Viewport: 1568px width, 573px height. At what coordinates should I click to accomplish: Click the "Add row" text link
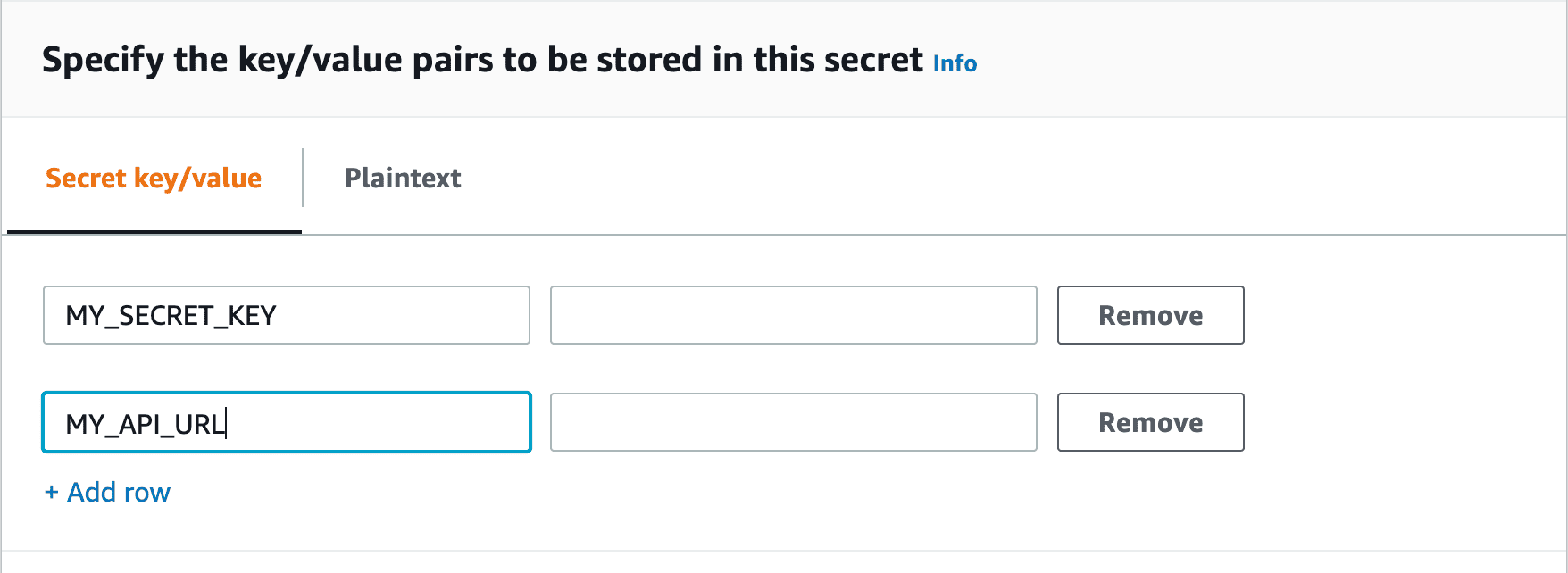click(x=119, y=492)
